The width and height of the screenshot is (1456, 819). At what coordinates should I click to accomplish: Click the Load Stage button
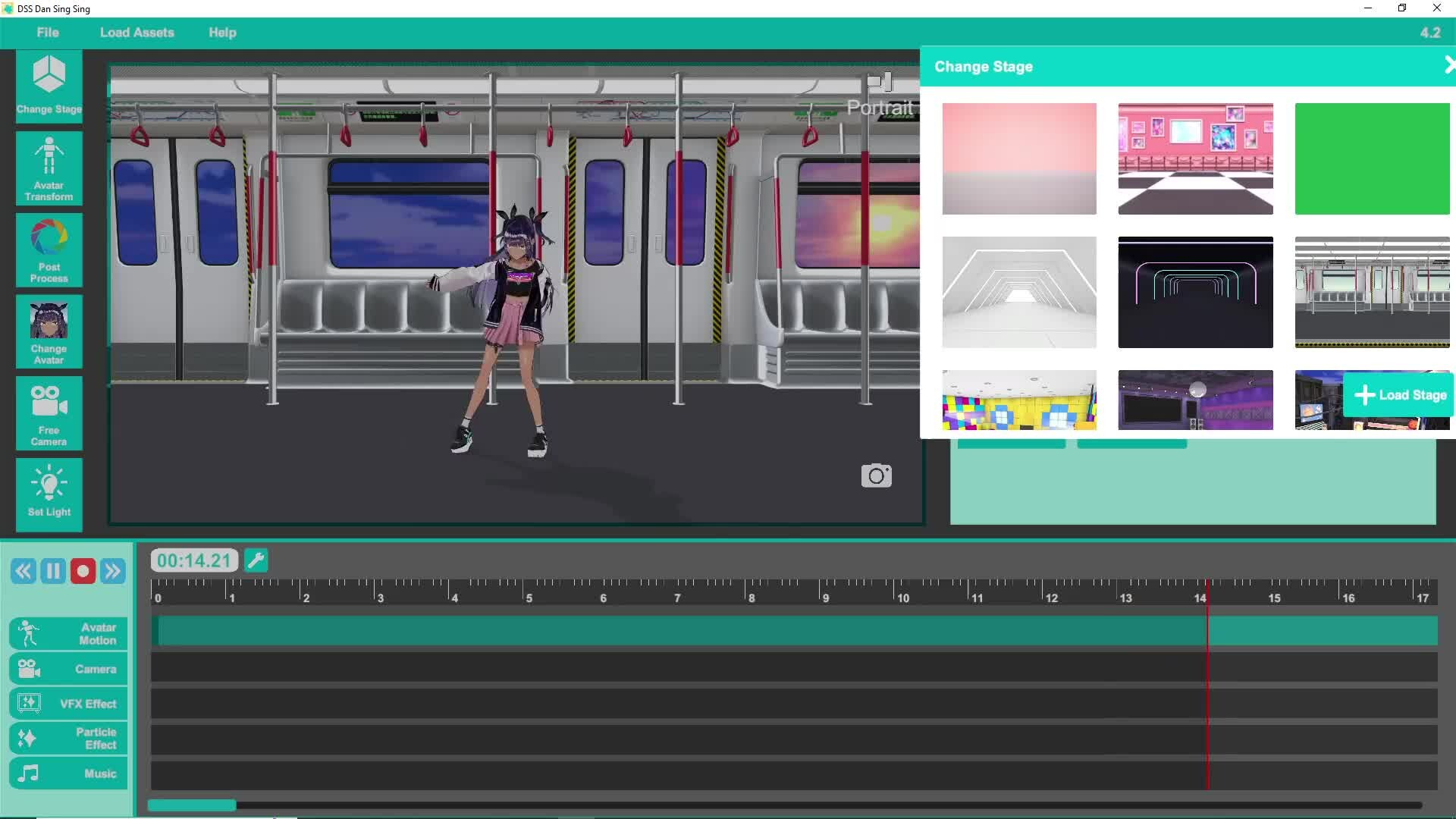pos(1400,395)
